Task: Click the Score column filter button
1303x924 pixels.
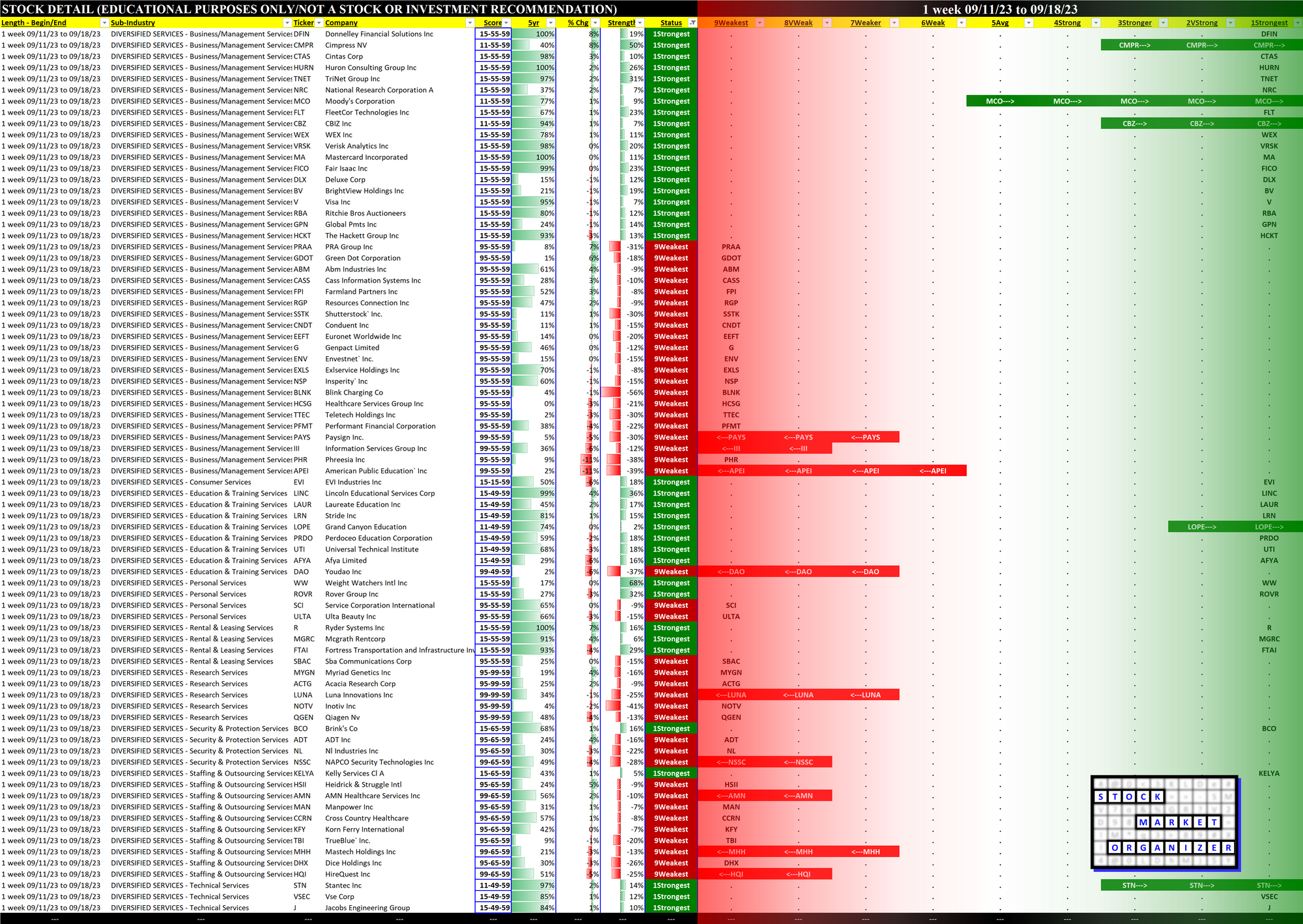Action: (506, 23)
